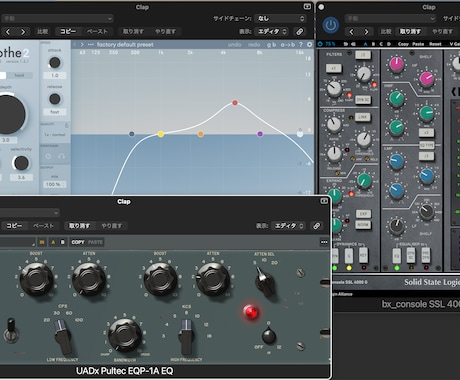Toggle the bx_console SSL plugin power button
Image resolution: width=460 pixels, height=380 pixels.
(331, 26)
